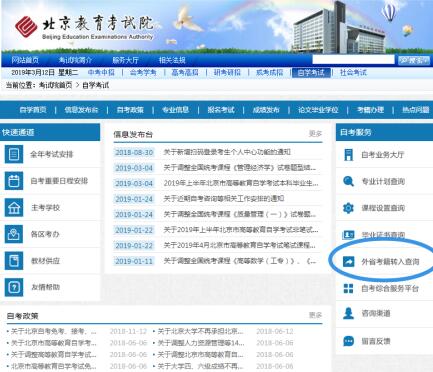Open the 全年考试安排 document icon
433x372 pixels.
point(14,154)
